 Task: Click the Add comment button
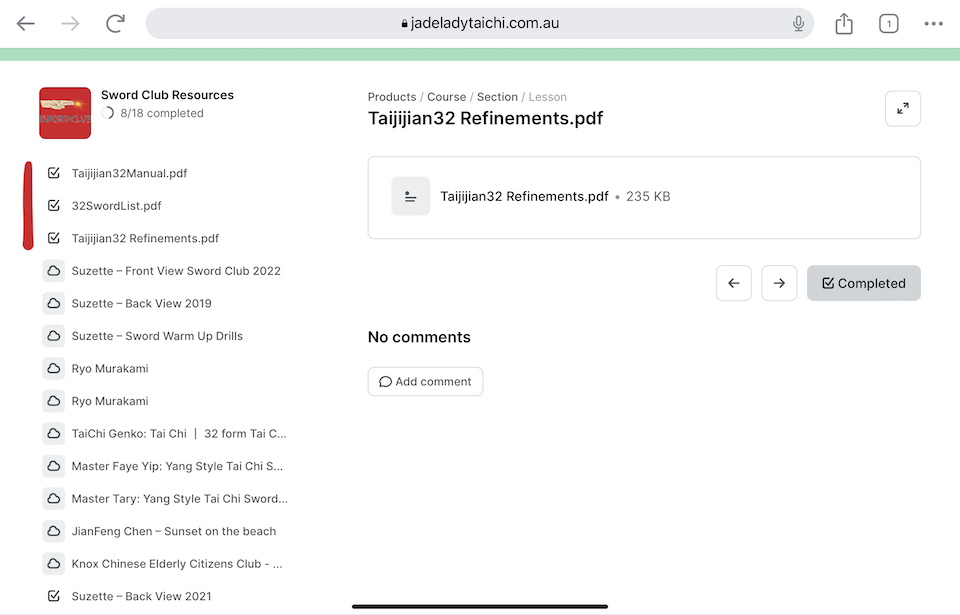[425, 381]
